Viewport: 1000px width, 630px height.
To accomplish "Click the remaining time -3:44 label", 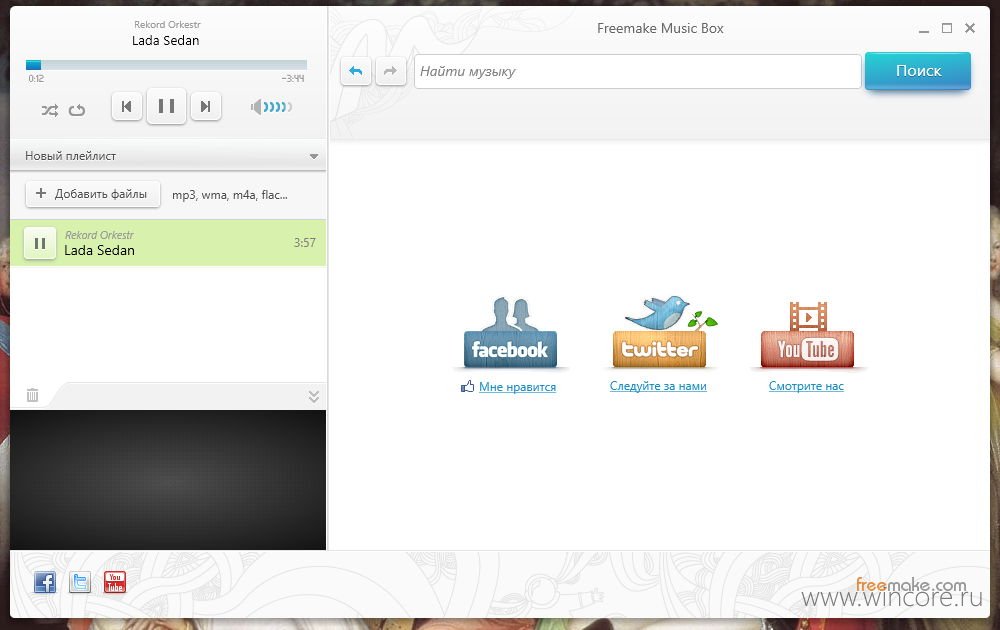I will (x=293, y=79).
